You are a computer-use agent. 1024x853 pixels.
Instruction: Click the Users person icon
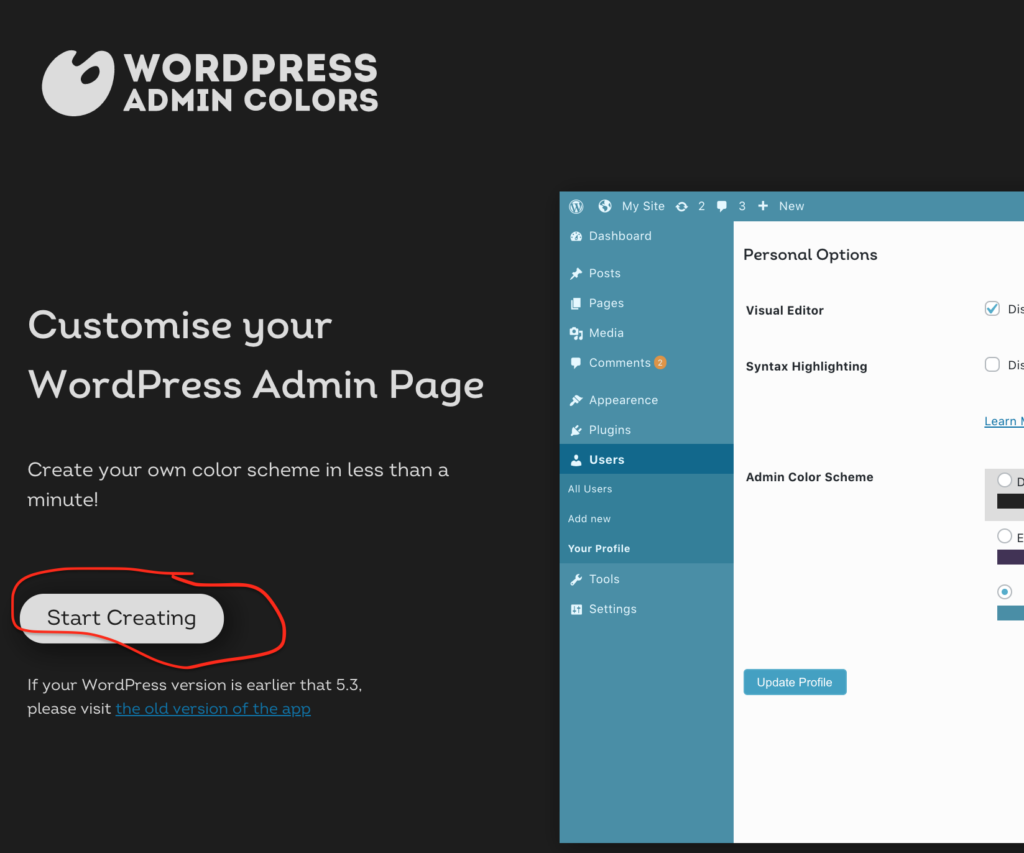pyautogui.click(x=576, y=460)
